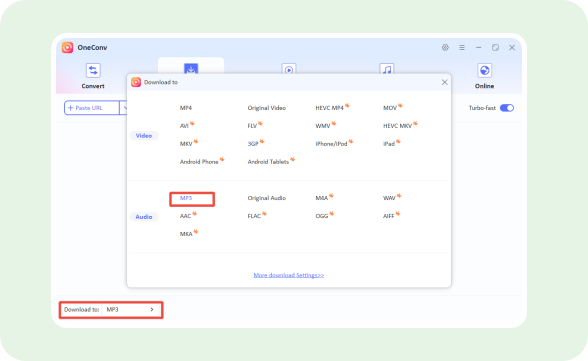The width and height of the screenshot is (588, 361).
Task: Open the Online tab
Action: click(484, 76)
